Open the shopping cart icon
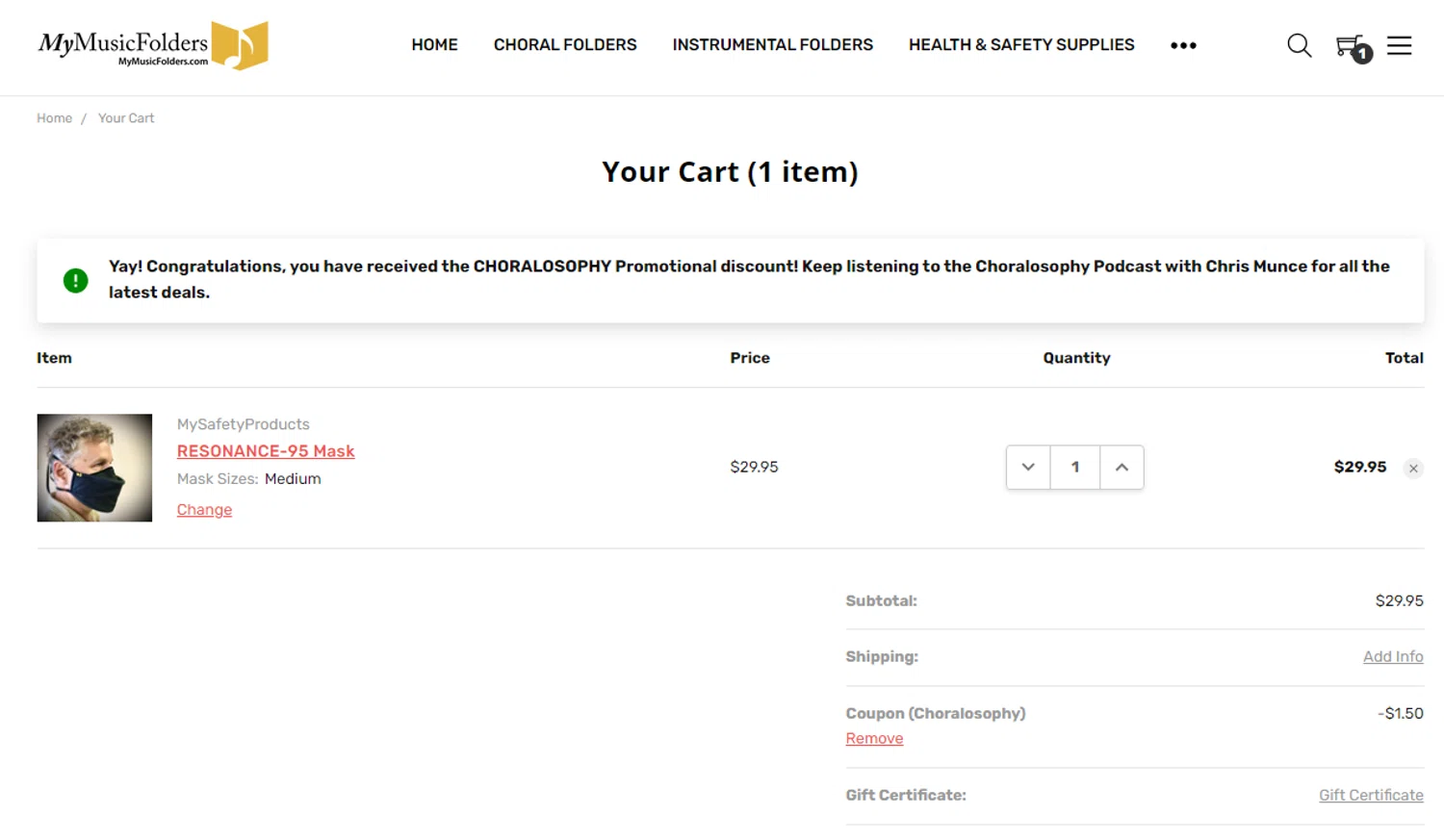The width and height of the screenshot is (1444, 840). click(x=1353, y=47)
